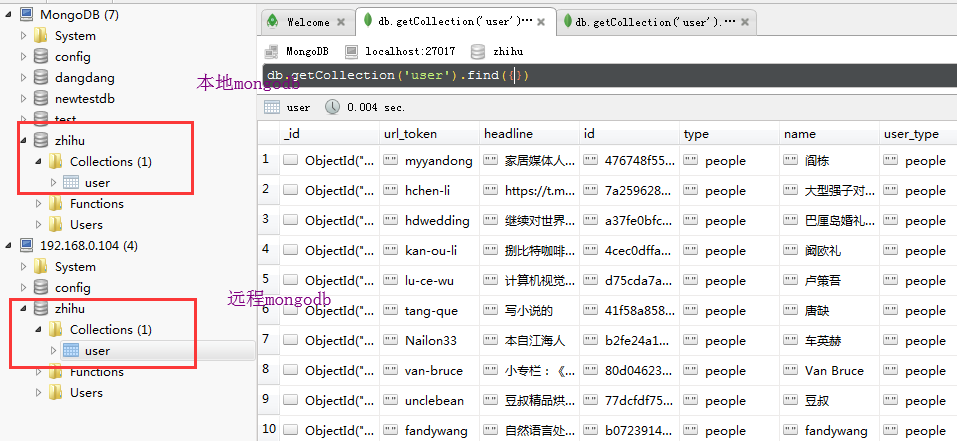The width and height of the screenshot is (957, 441).
Task: Click the string type icon beside myyandong
Action: (391, 160)
